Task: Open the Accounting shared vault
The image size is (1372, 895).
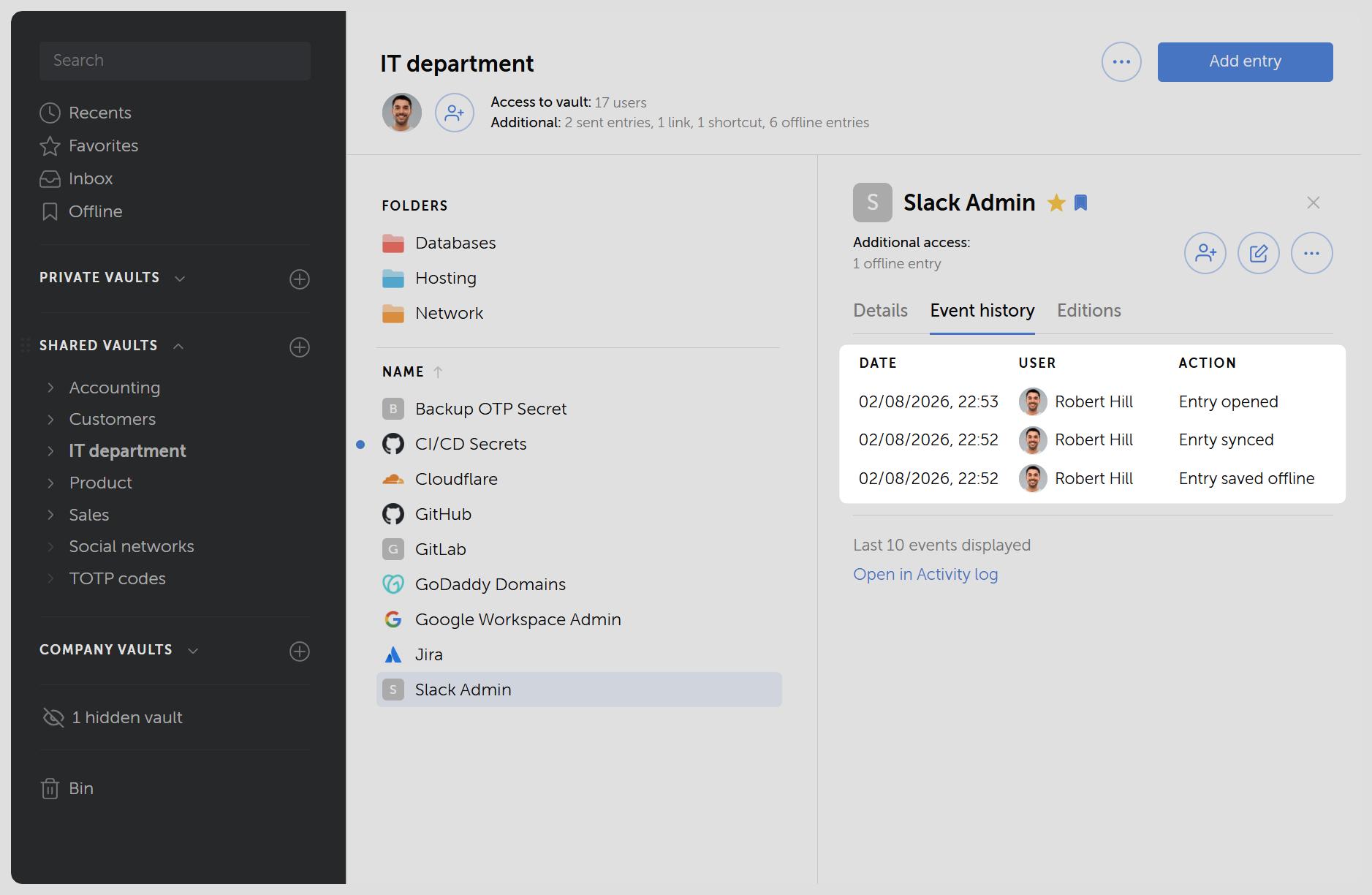Action: pos(115,388)
